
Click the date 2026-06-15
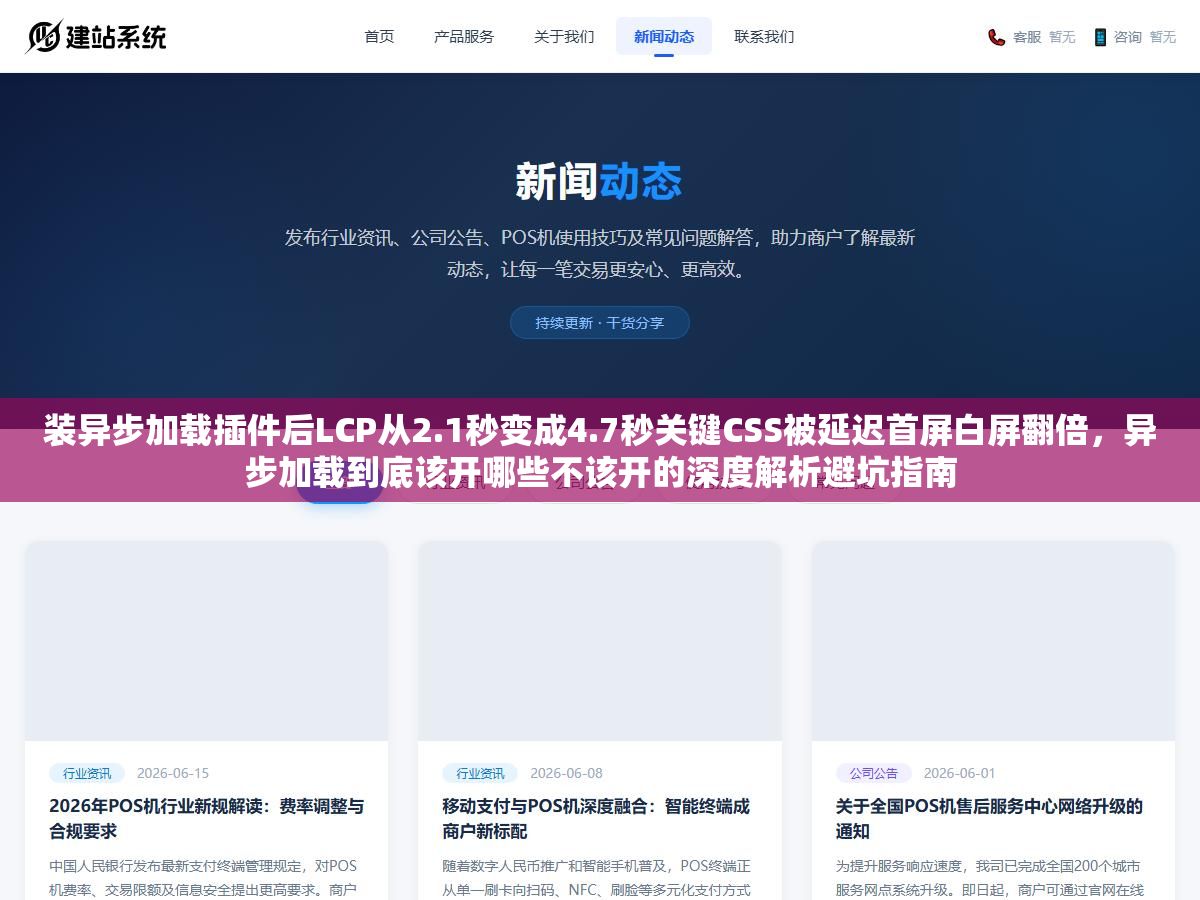click(173, 773)
